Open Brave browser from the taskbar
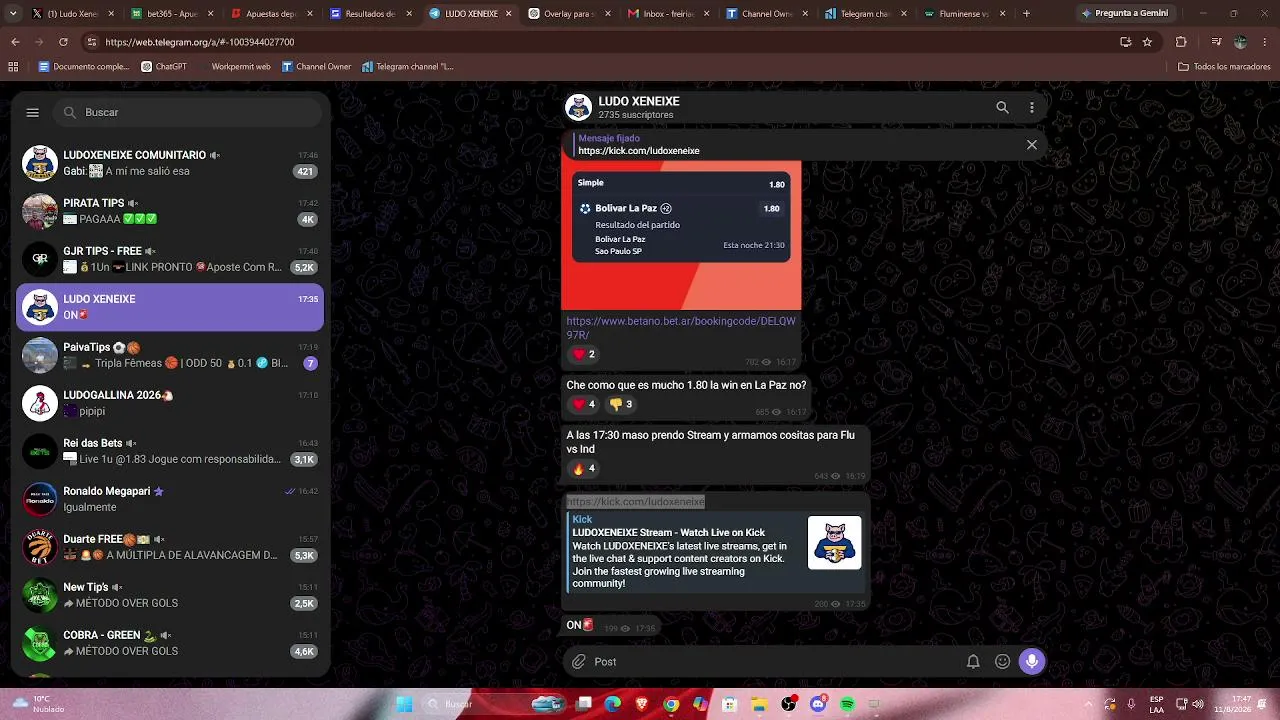This screenshot has width=1280, height=720. coord(642,704)
